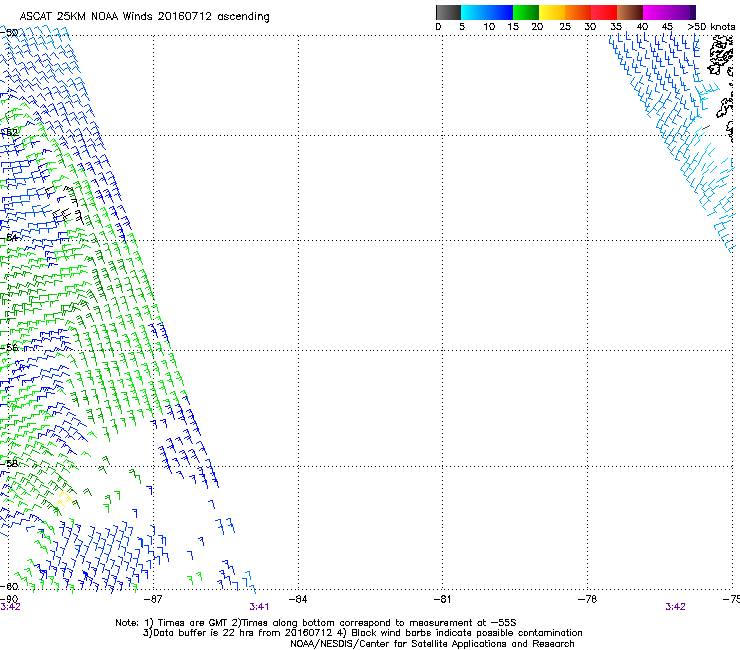Click the purple '3:41' time stamp
This screenshot has width=740, height=650.
[259, 607]
